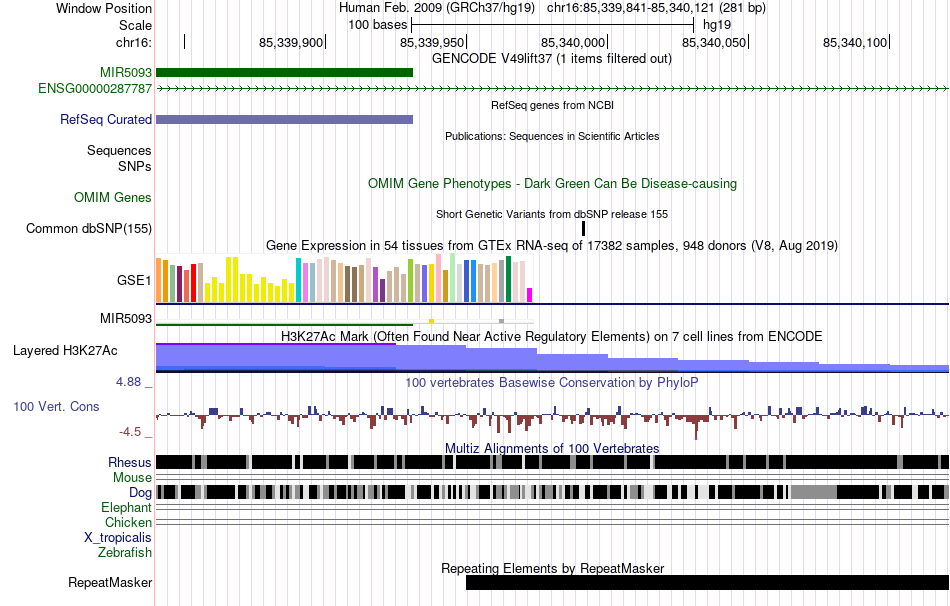This screenshot has width=950, height=606.
Task: Click the Layered H3K27Ac track label
Action: coord(65,351)
